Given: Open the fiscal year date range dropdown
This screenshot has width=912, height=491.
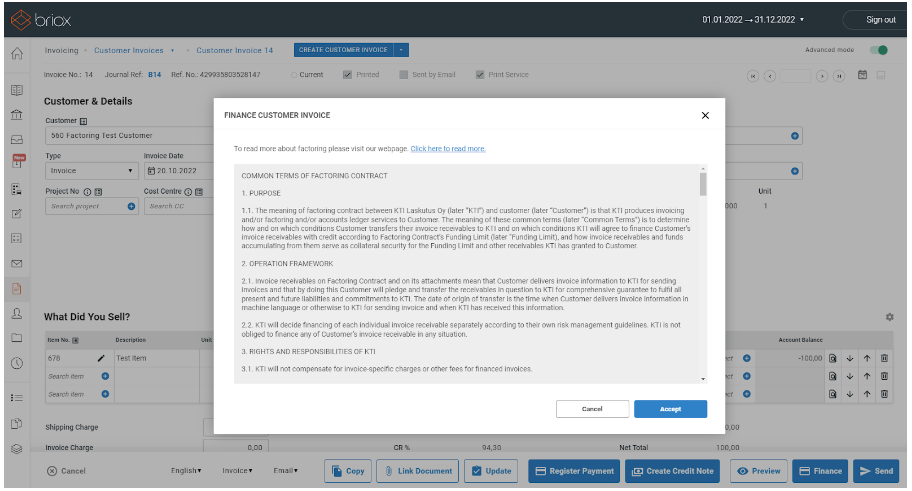Looking at the screenshot, I should [753, 19].
